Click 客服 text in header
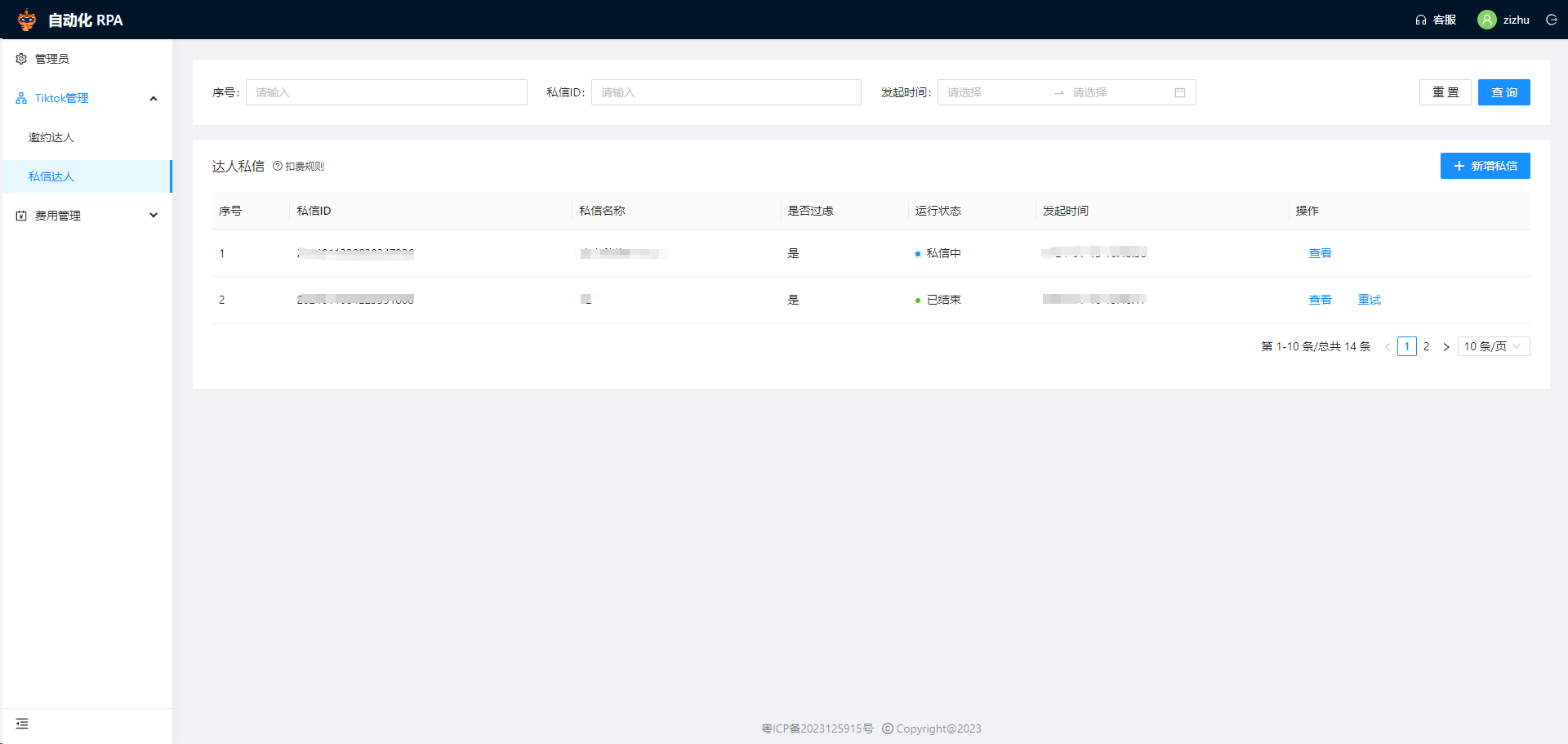The height and width of the screenshot is (744, 1568). pos(1445,20)
